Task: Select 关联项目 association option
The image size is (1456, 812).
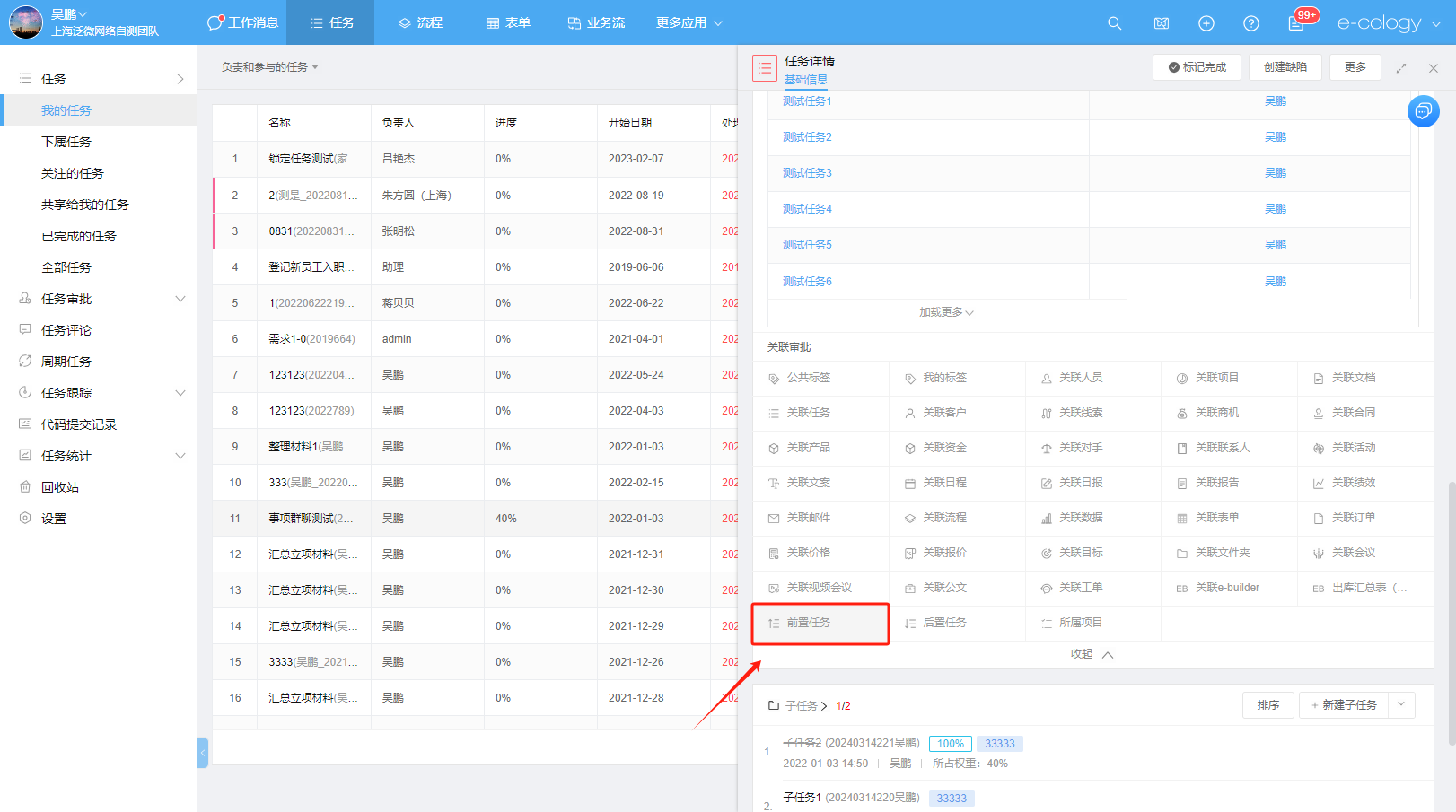Action: (1229, 378)
